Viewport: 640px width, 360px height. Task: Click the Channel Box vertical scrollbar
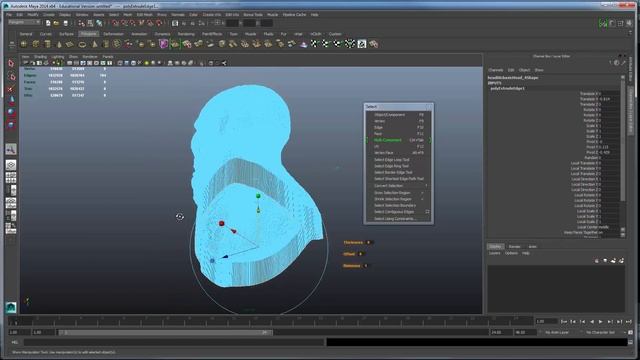623,139
